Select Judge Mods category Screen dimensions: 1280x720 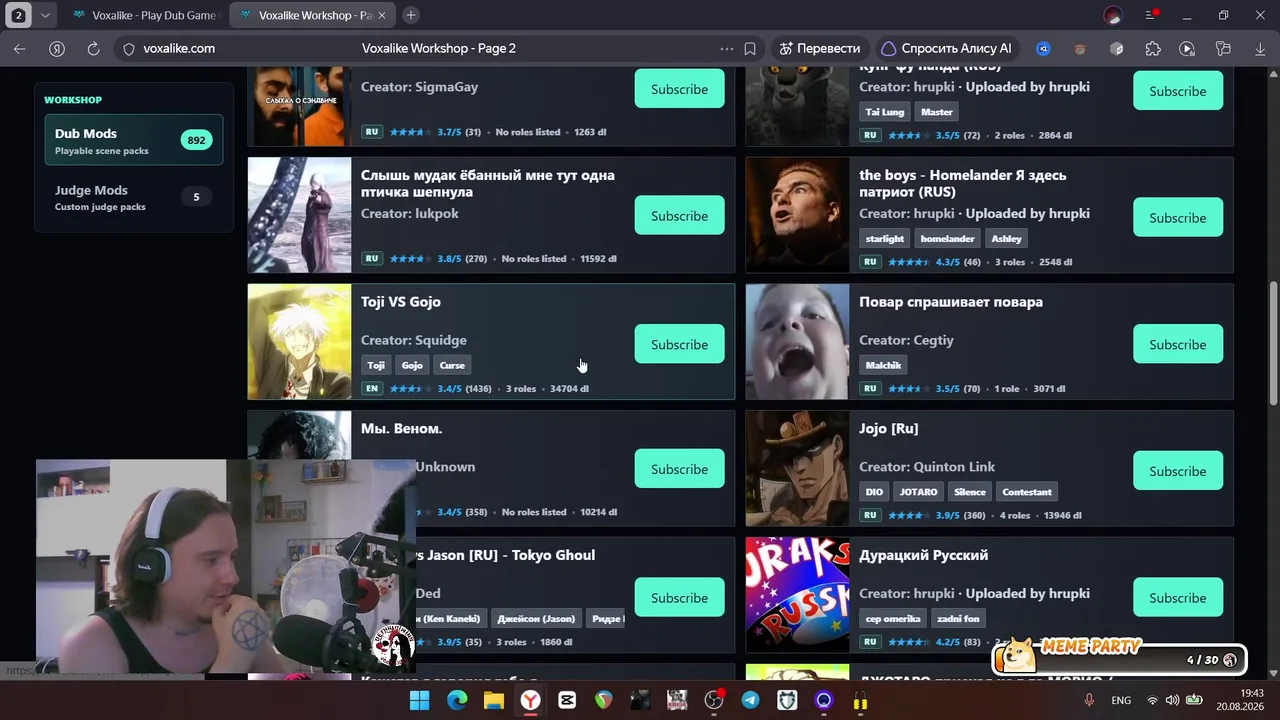[134, 197]
